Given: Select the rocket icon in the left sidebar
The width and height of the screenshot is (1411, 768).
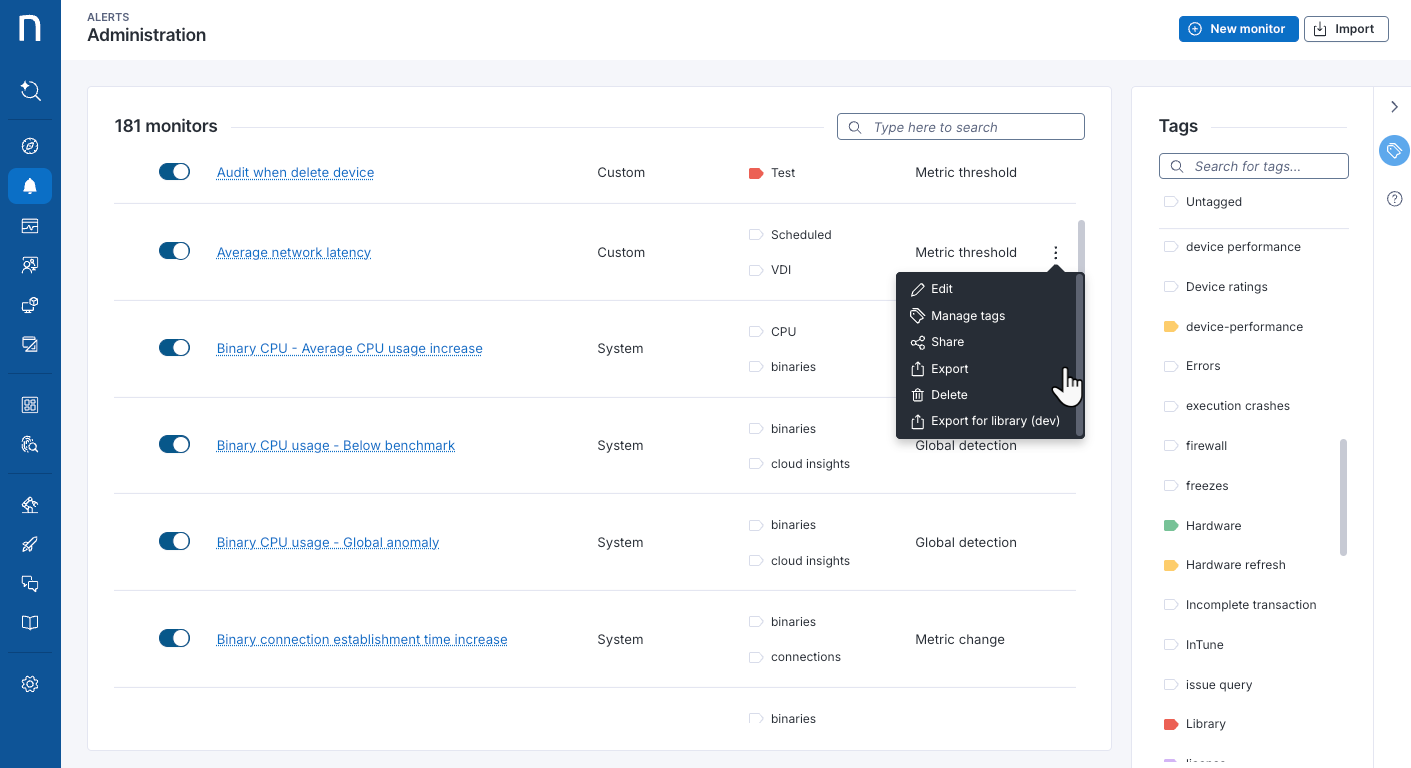Looking at the screenshot, I should pyautogui.click(x=29, y=544).
